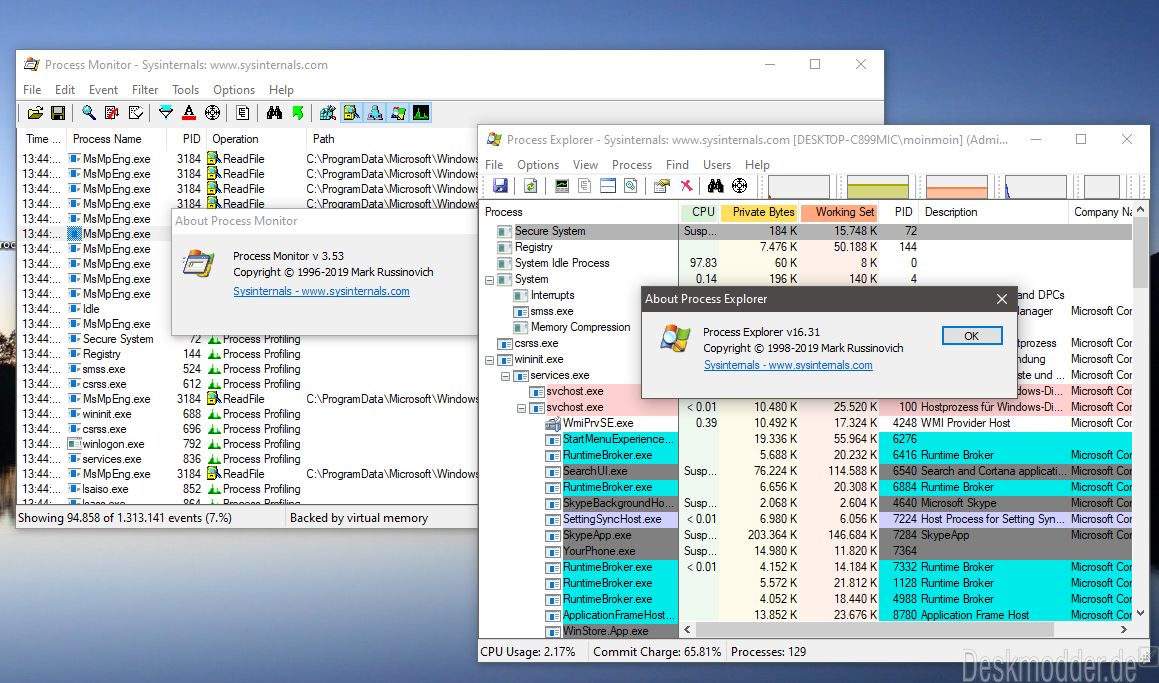
Task: Open Sysinternals link in About Process Explorer
Action: pos(788,365)
